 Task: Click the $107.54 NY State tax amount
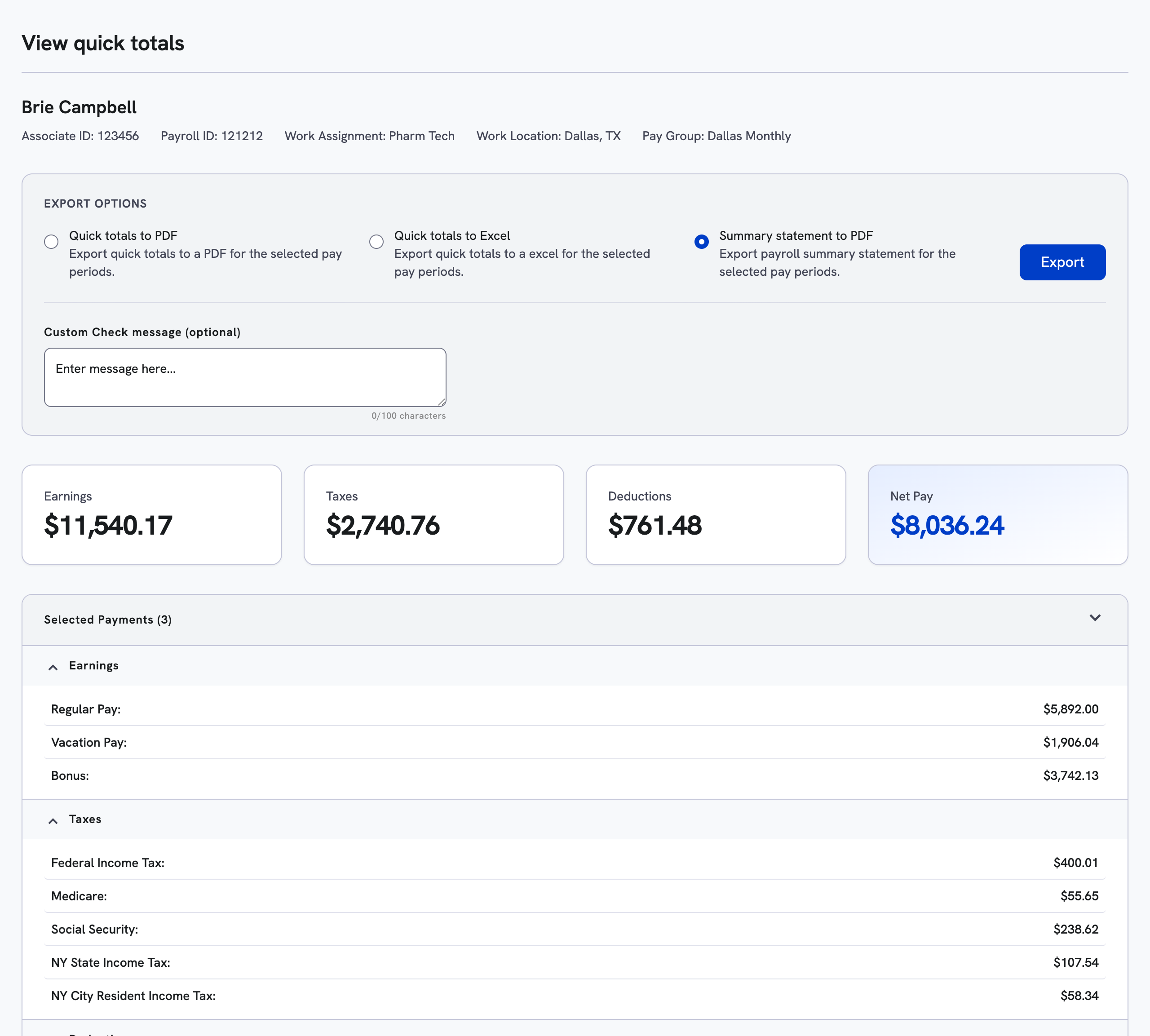click(x=1075, y=963)
